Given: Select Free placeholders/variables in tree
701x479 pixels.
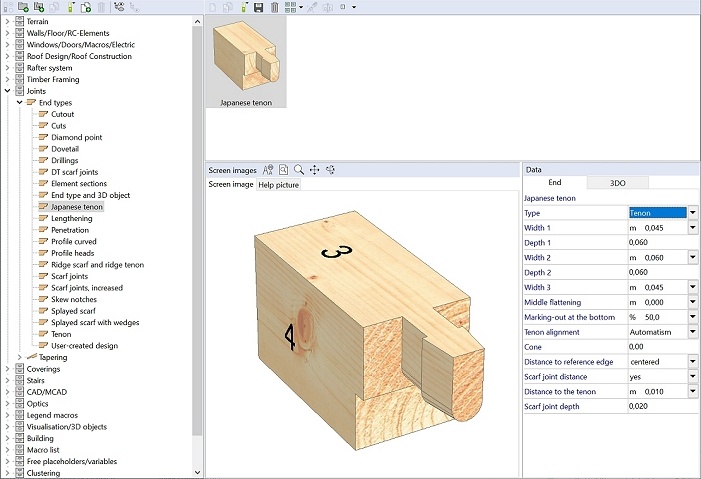Looking at the screenshot, I should tap(72, 462).
